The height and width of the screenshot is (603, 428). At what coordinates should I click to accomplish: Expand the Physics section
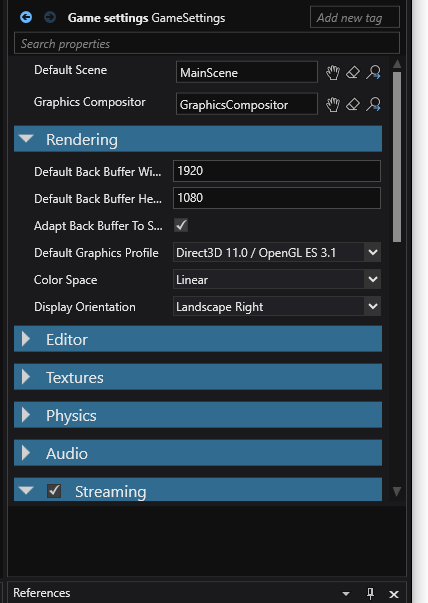(26, 415)
